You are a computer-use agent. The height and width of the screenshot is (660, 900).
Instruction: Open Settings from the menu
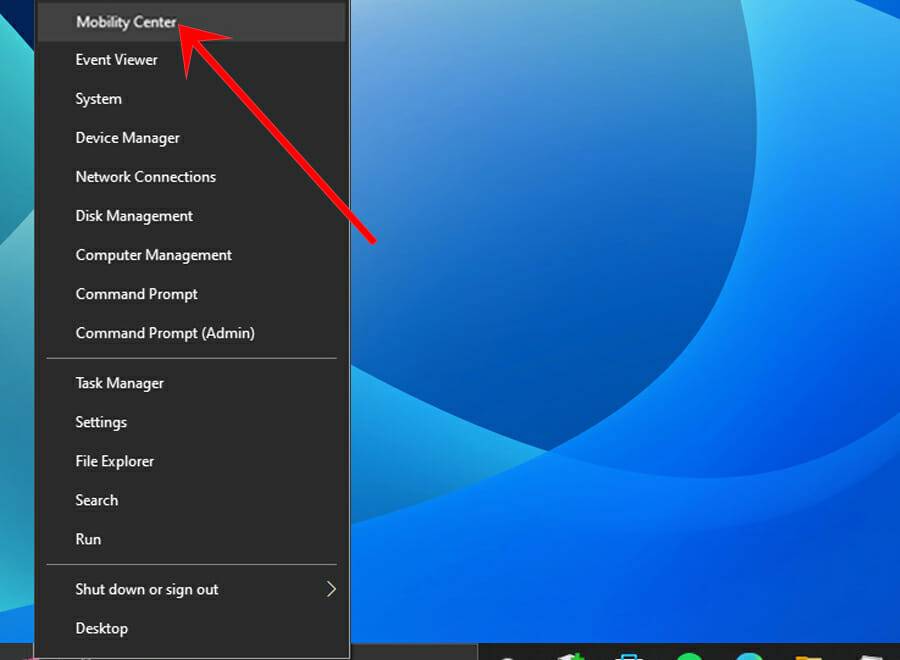(x=100, y=422)
